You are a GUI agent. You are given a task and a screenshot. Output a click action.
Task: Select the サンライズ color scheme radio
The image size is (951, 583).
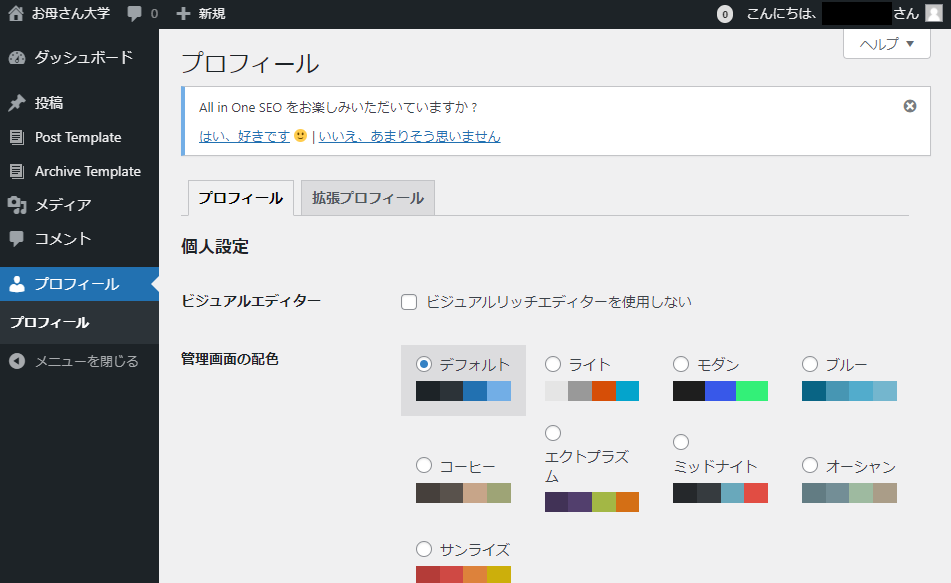pos(424,549)
